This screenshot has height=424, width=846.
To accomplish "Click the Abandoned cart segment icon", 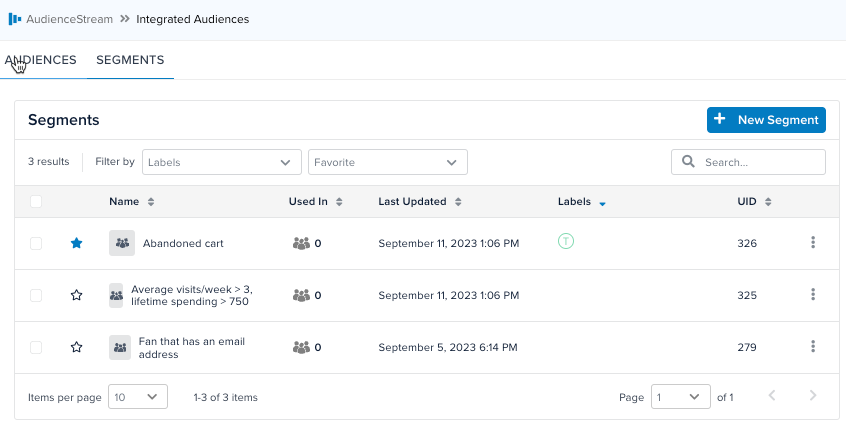I will tap(121, 243).
